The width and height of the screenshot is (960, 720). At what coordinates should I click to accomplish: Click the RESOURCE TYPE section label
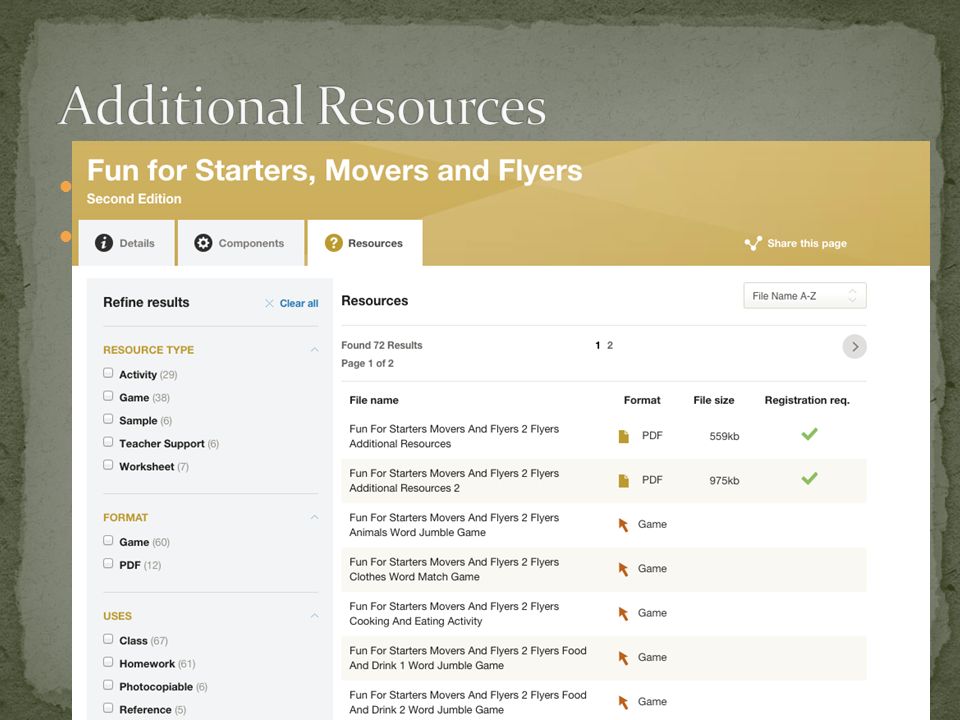149,350
